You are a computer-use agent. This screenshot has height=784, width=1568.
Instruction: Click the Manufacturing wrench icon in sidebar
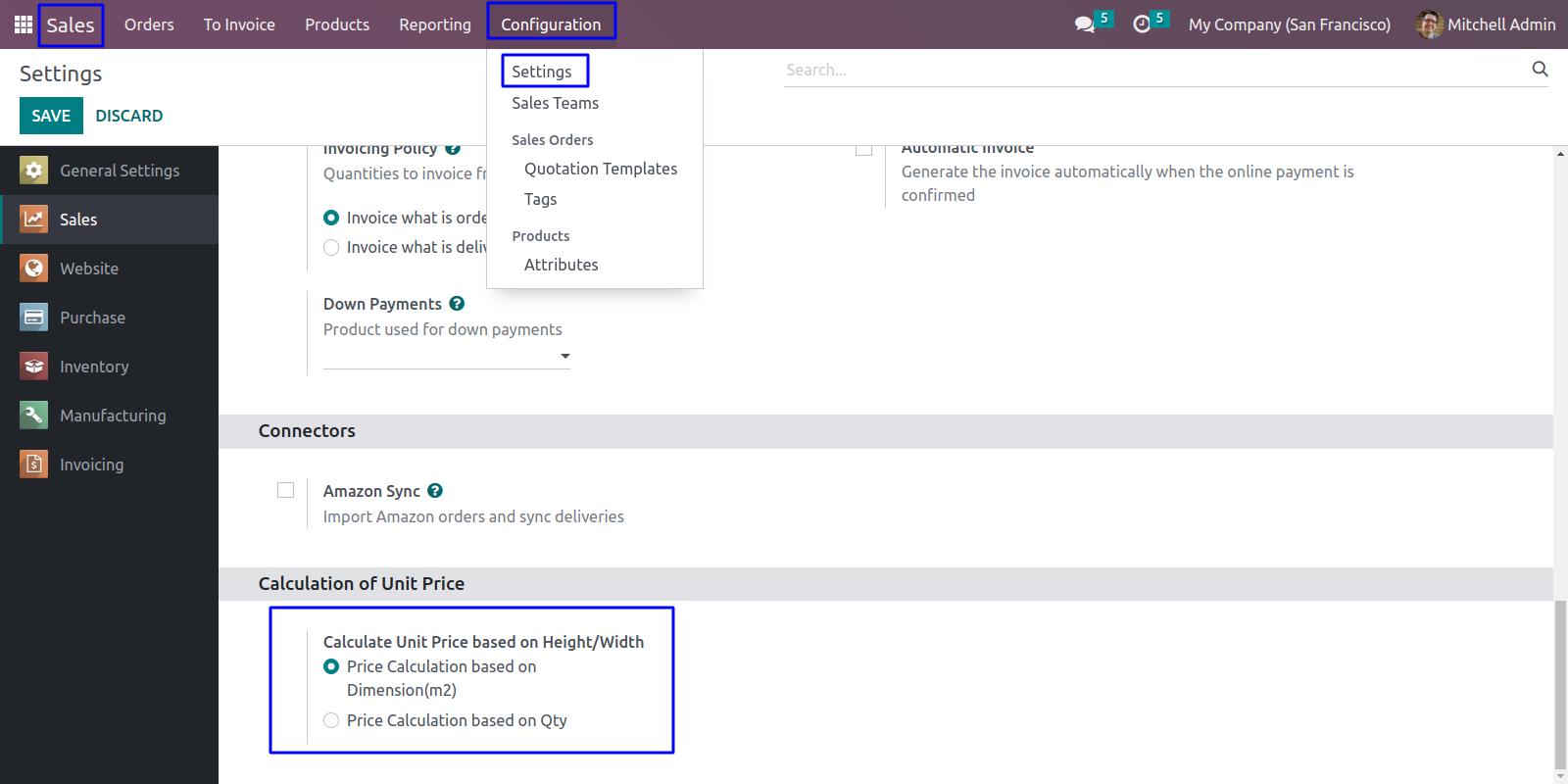[34, 416]
